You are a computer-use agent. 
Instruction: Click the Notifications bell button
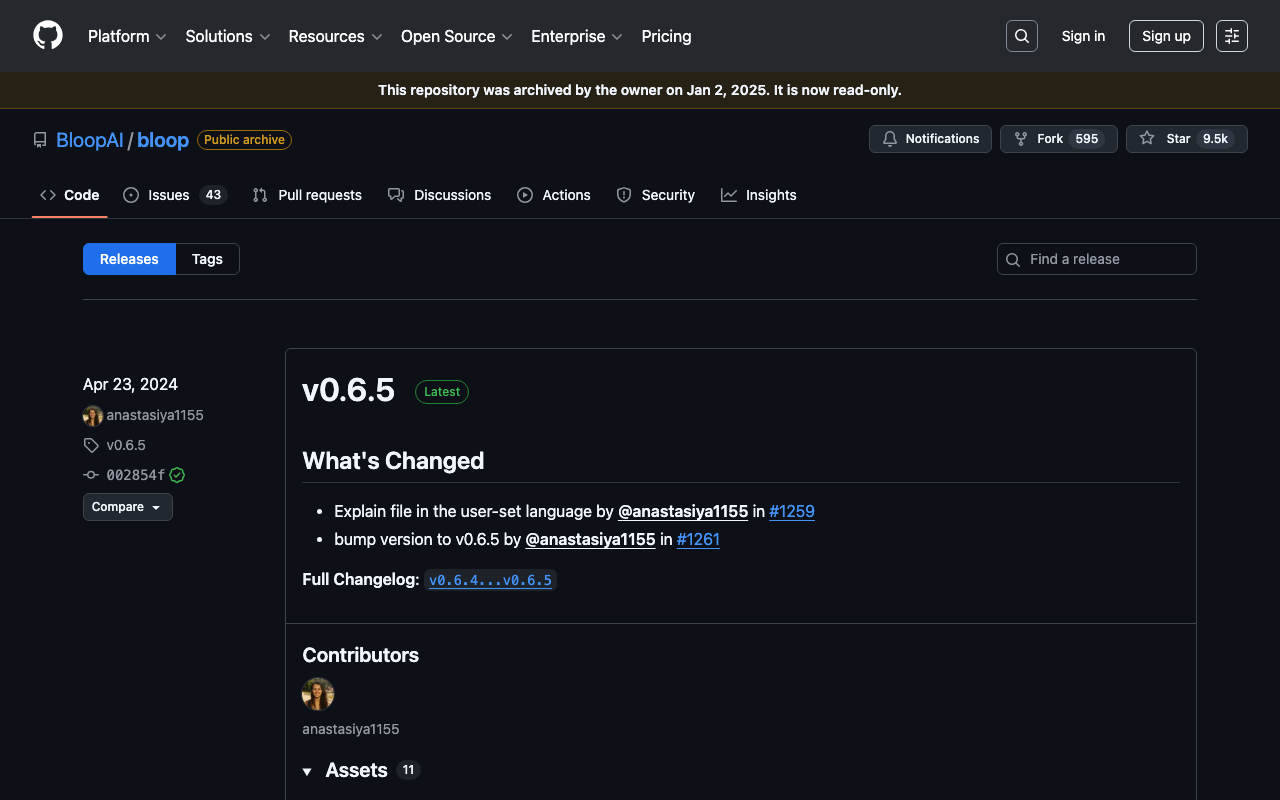click(x=930, y=139)
